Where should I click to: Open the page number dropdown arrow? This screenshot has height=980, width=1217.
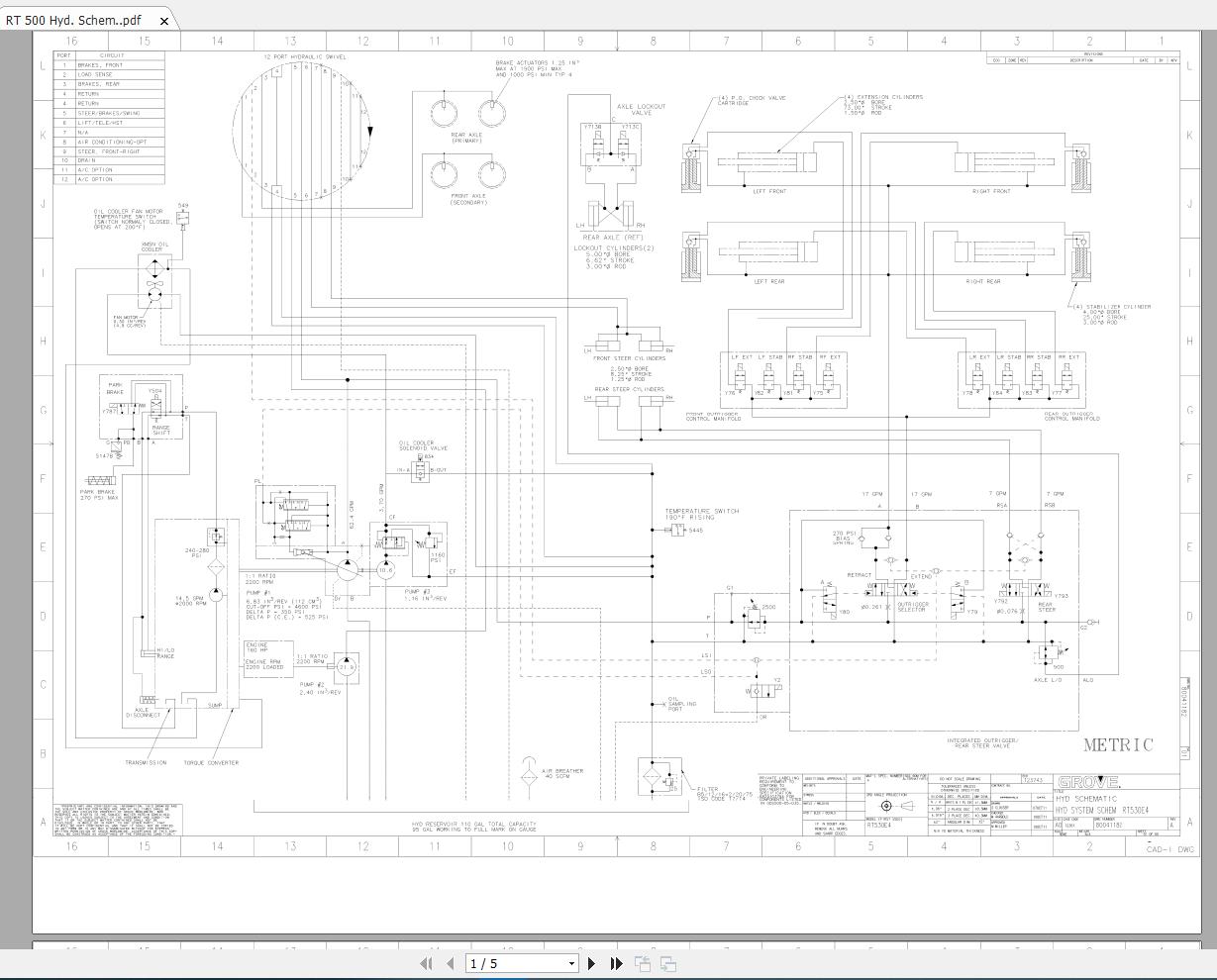571,963
